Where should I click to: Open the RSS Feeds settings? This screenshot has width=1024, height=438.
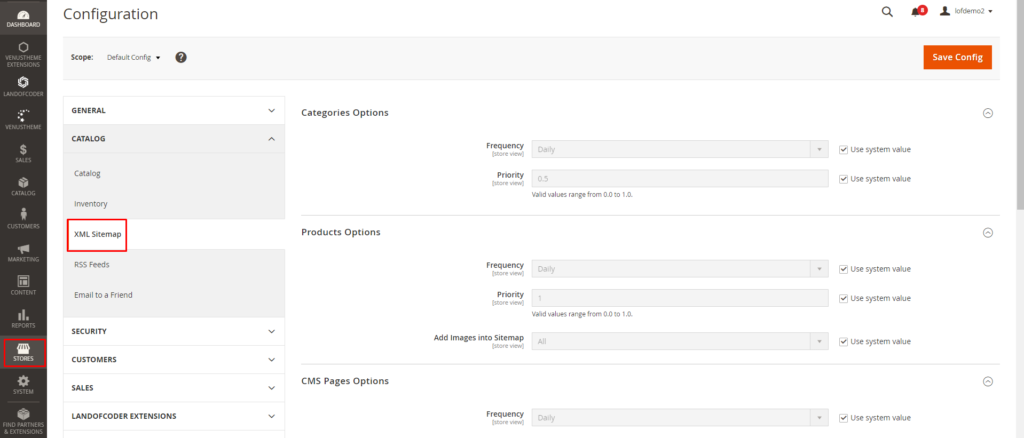click(x=92, y=264)
